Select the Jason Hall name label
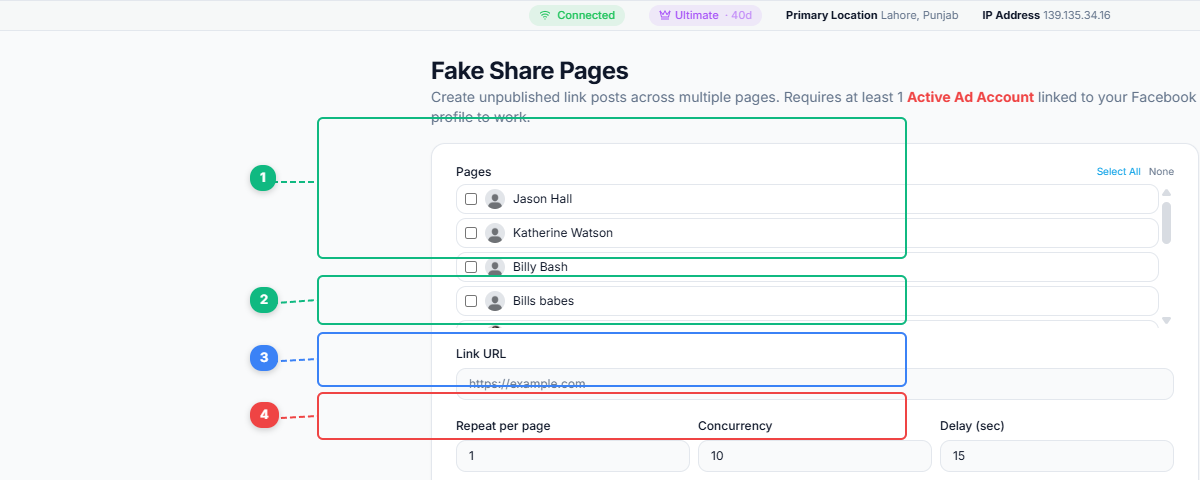Screen dimensions: 1200x480 543,199
